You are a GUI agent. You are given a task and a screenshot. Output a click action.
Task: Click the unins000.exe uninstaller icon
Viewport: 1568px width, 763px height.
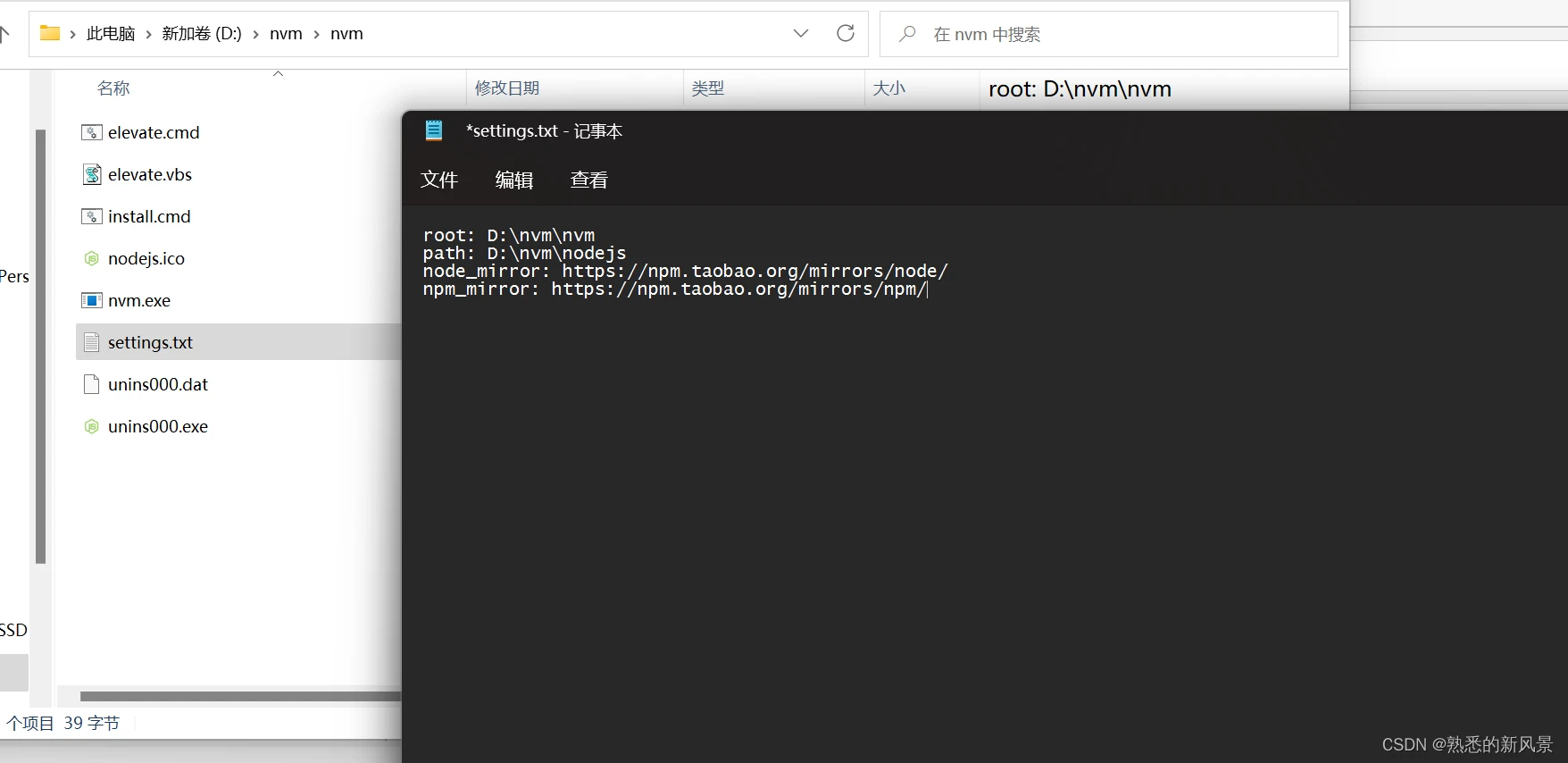pyautogui.click(x=91, y=427)
